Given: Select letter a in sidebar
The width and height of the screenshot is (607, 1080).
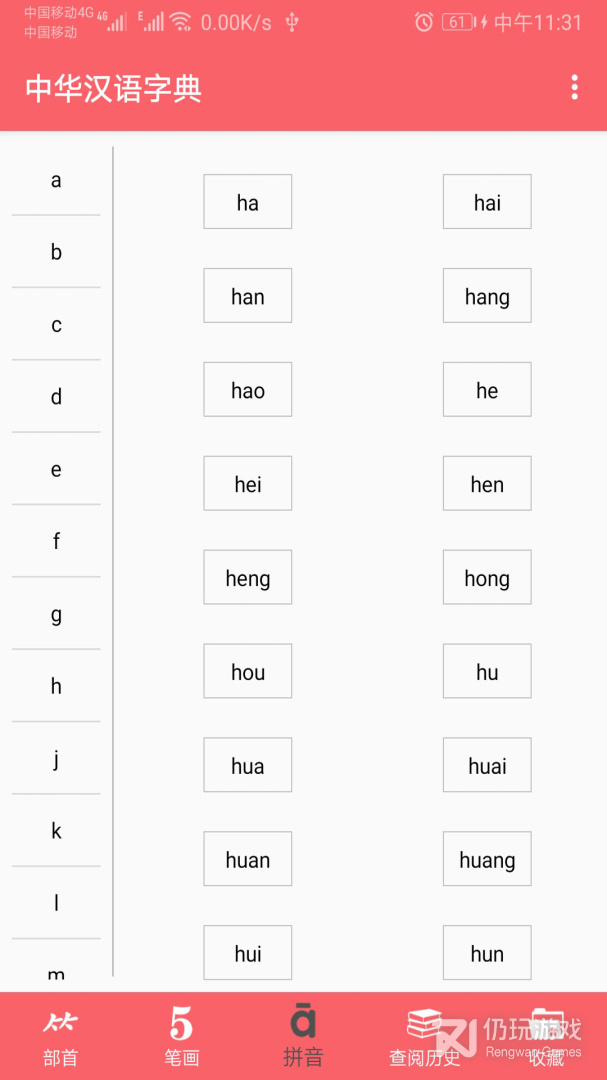Looking at the screenshot, I should point(56,180).
